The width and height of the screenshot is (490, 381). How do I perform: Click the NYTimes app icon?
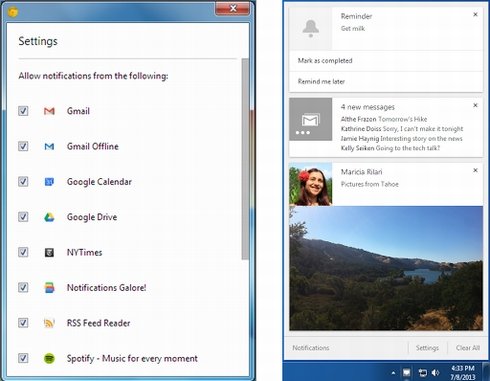point(49,252)
